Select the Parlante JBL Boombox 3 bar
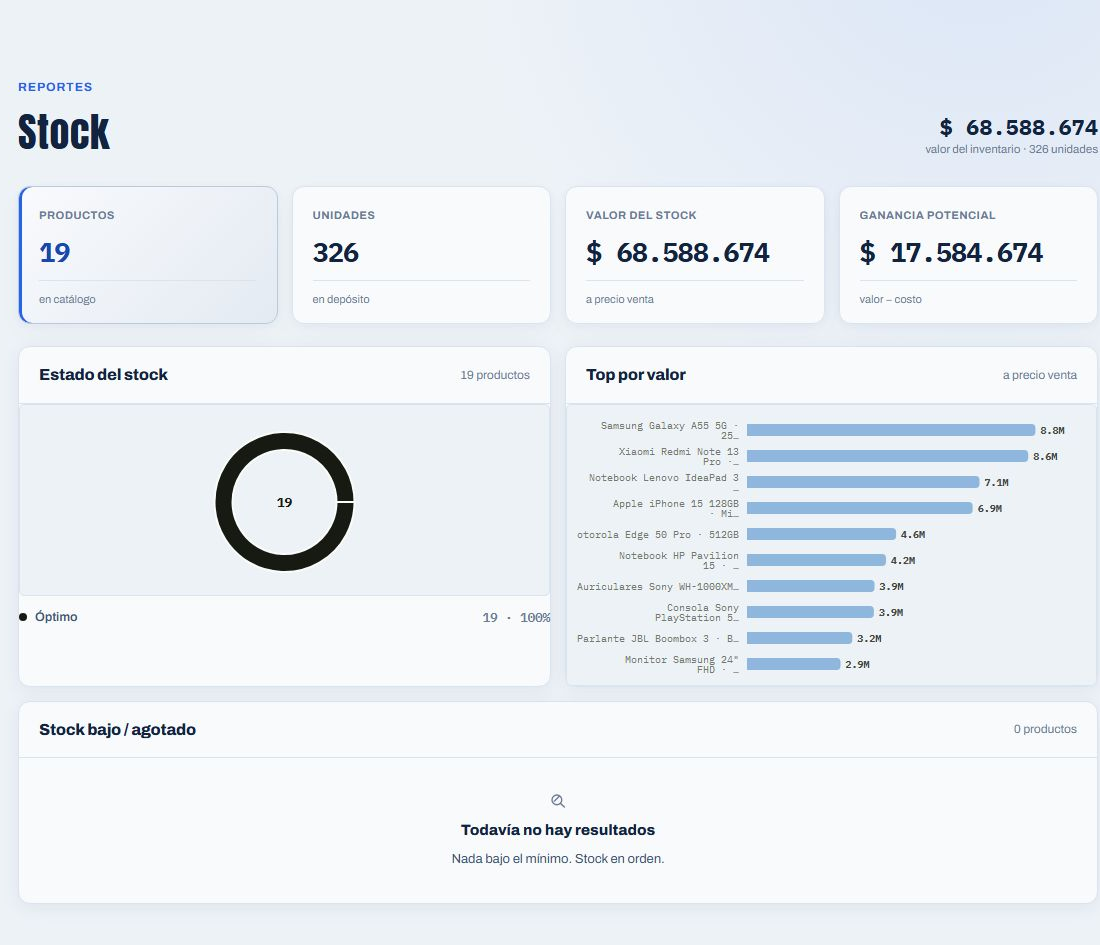Viewport: 1100px width, 945px height. coord(800,638)
